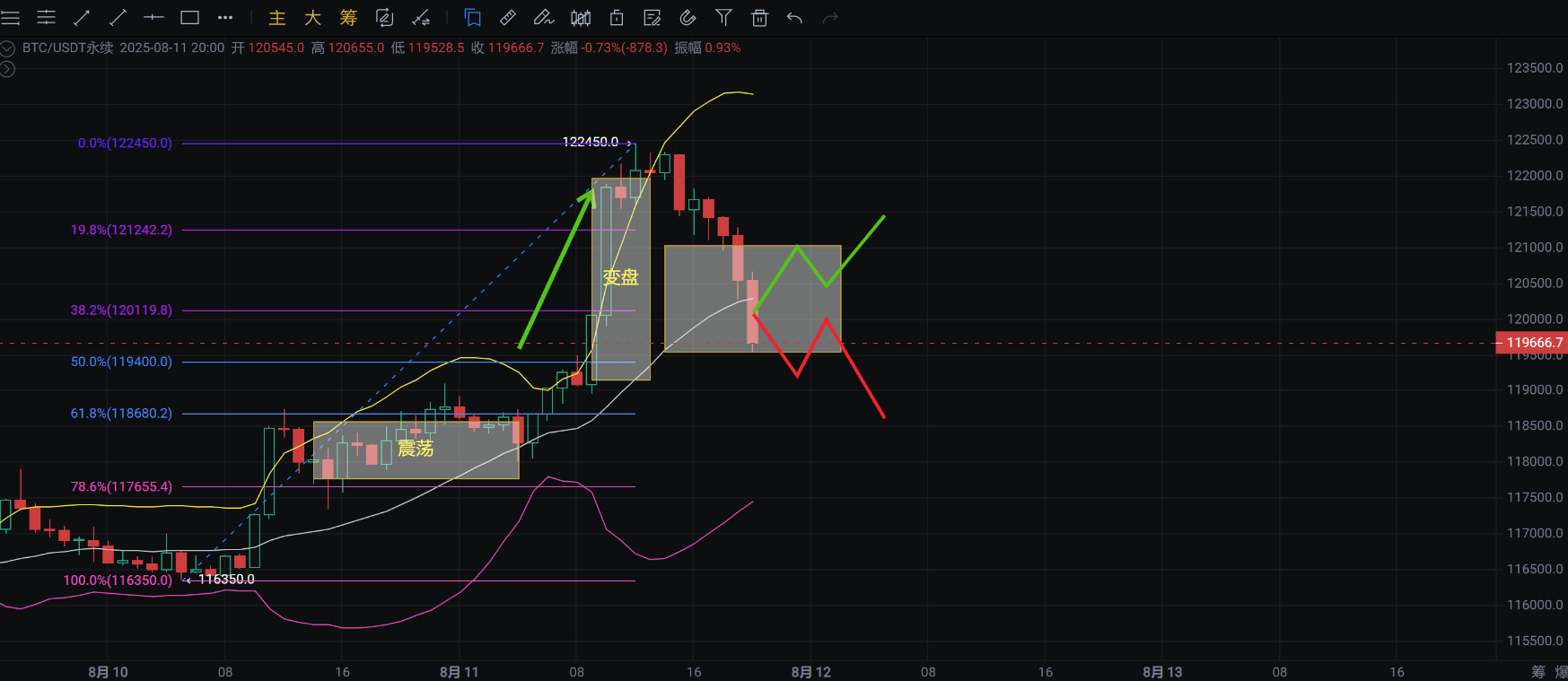Open the note edit tool
This screenshot has height=681, width=1568.
click(x=653, y=17)
